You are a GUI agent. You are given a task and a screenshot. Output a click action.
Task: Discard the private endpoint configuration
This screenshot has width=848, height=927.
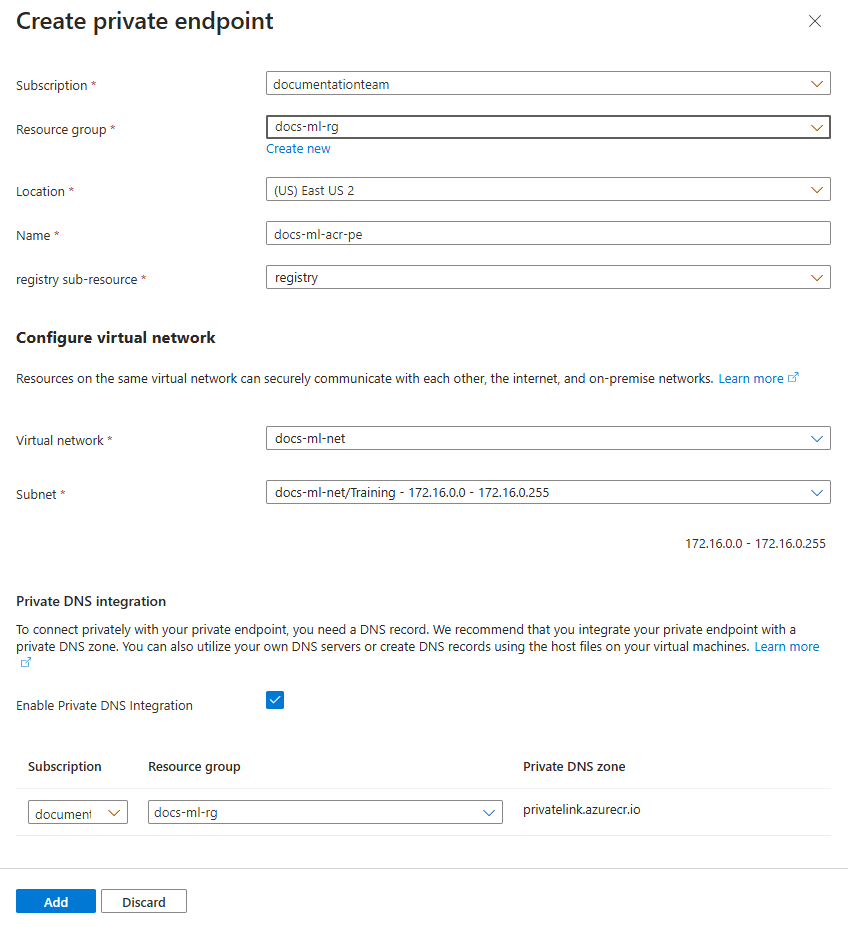coord(143,901)
